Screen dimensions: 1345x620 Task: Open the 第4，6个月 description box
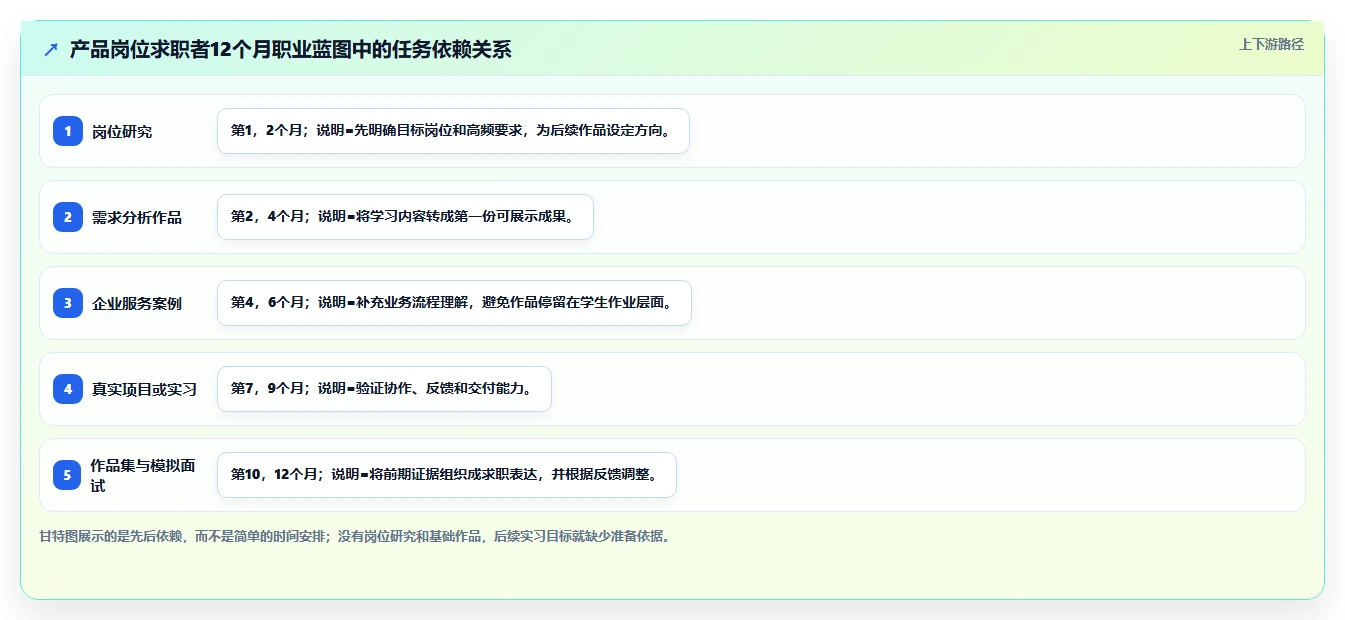pyautogui.click(x=454, y=303)
